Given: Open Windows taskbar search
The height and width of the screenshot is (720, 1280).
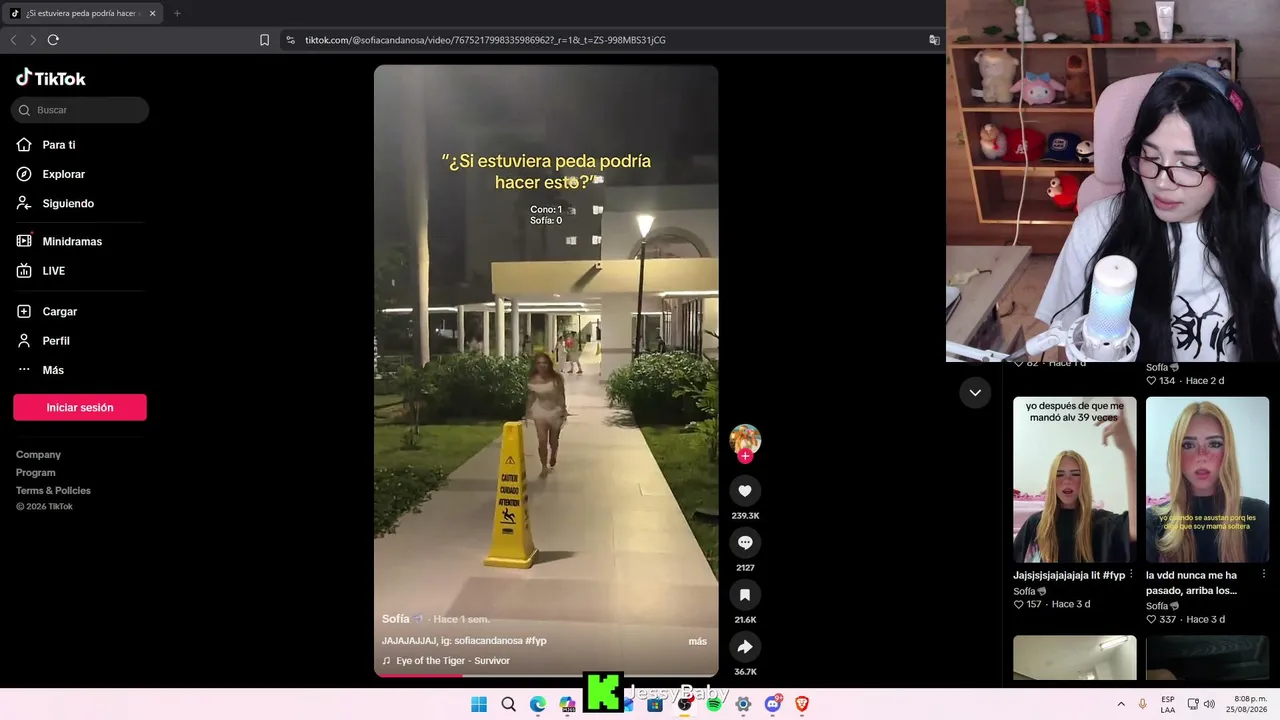Looking at the screenshot, I should point(508,704).
